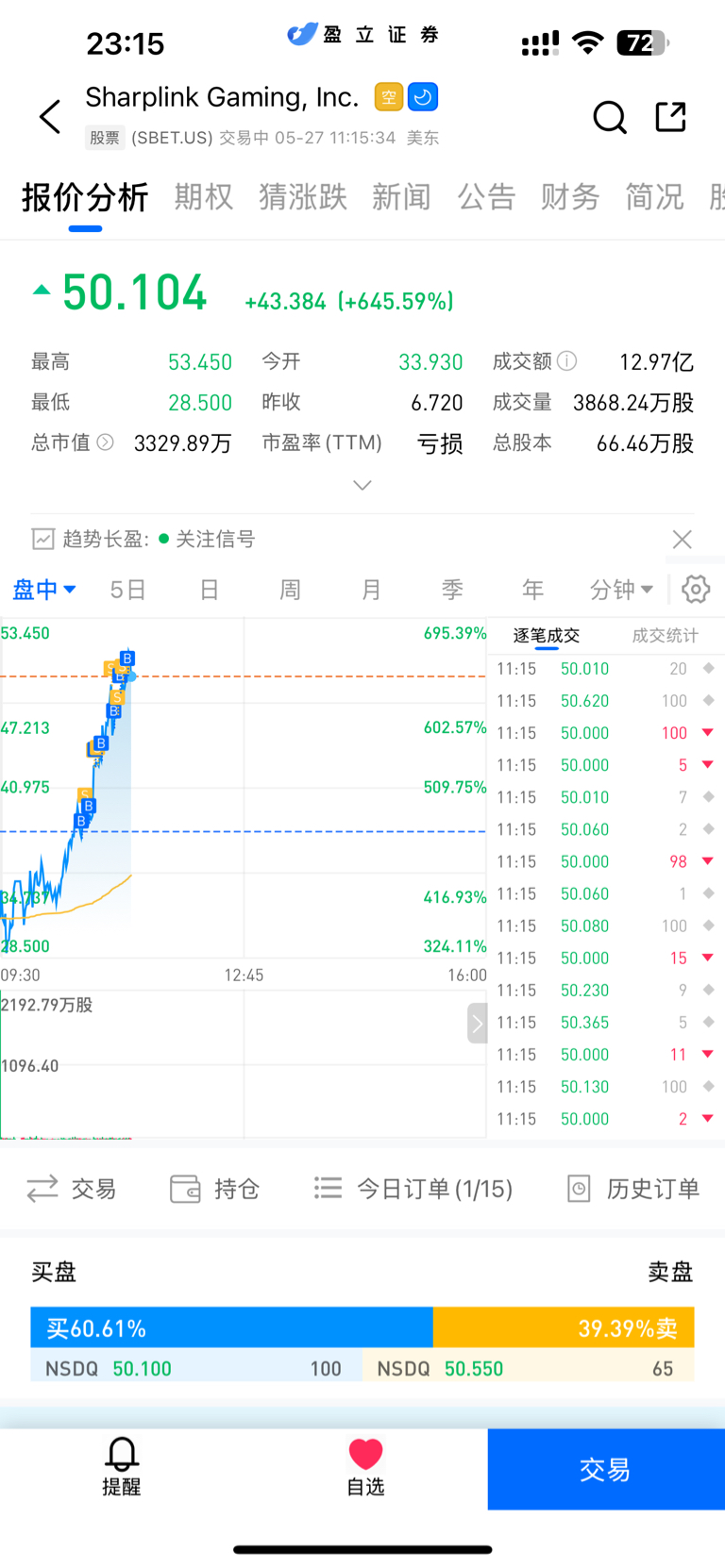Image resolution: width=725 pixels, height=1568 pixels.
Task: Tap the 提醒 bell alert icon
Action: (x=122, y=1467)
